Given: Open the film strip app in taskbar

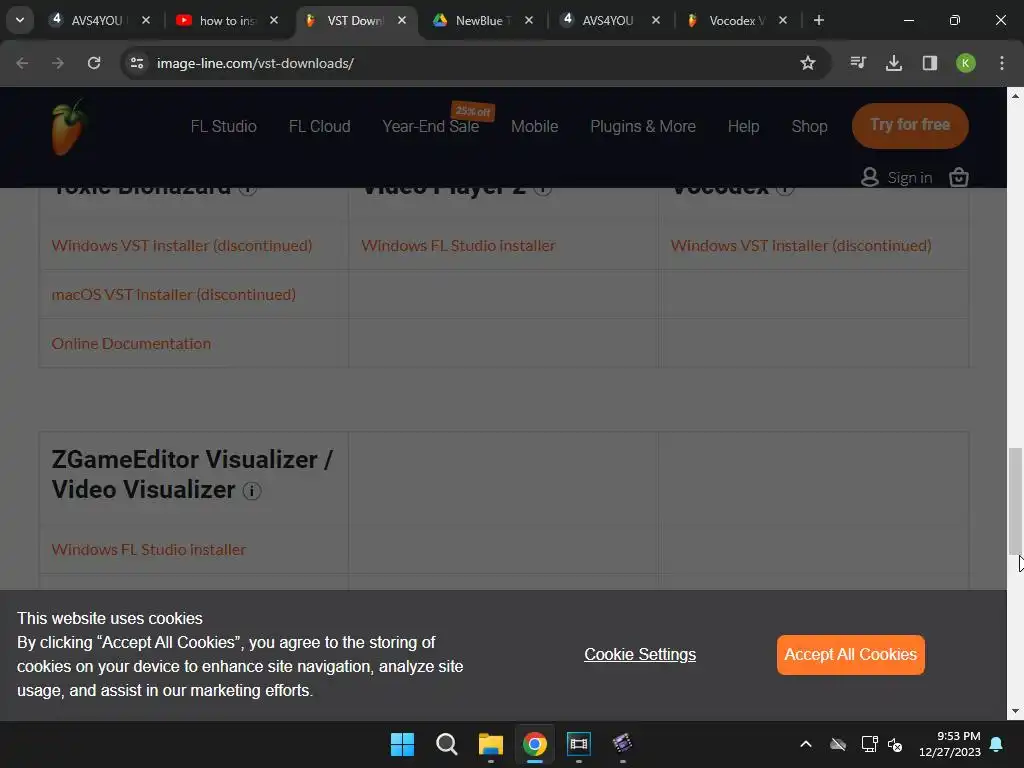Looking at the screenshot, I should point(579,744).
